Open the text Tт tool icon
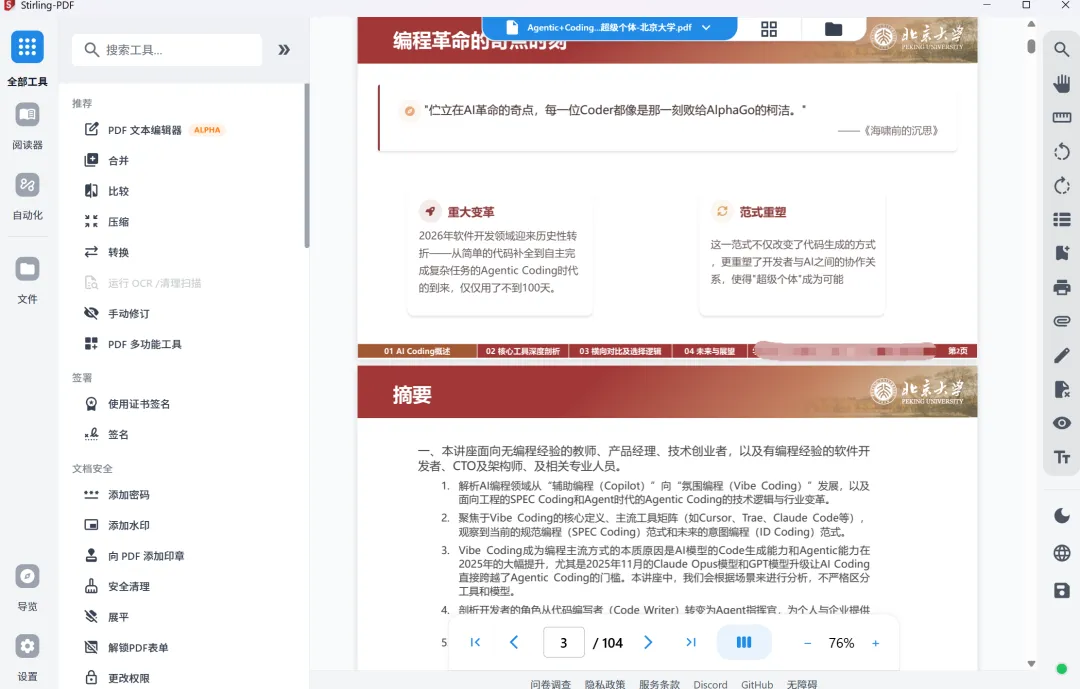The width and height of the screenshot is (1080, 689). [x=1061, y=457]
